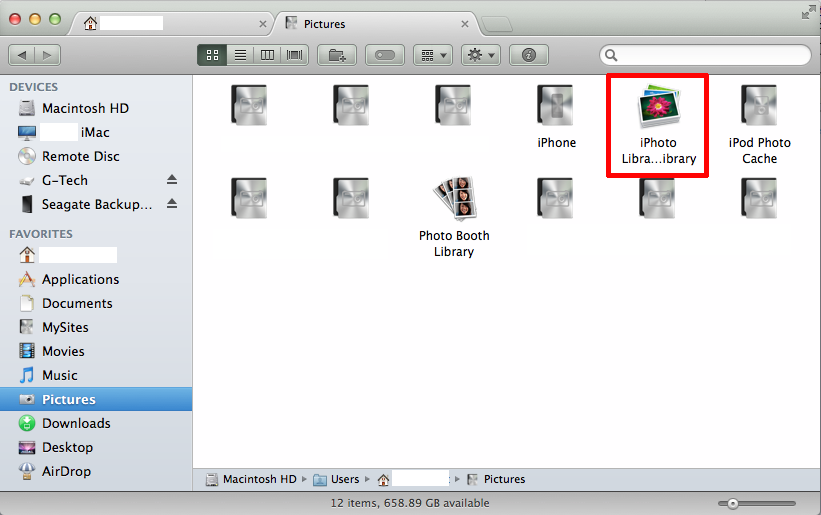This screenshot has height=515, width=821.
Task: Go forward with the right arrow button
Action: click(x=47, y=55)
